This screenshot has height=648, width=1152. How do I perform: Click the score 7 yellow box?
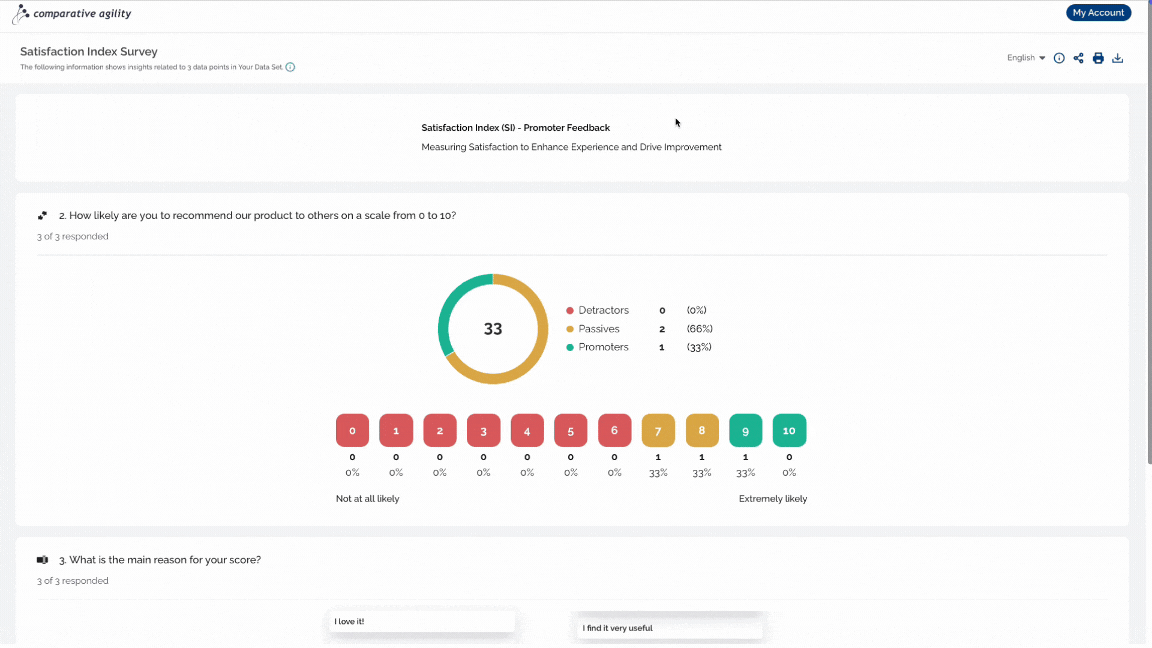[x=658, y=431]
